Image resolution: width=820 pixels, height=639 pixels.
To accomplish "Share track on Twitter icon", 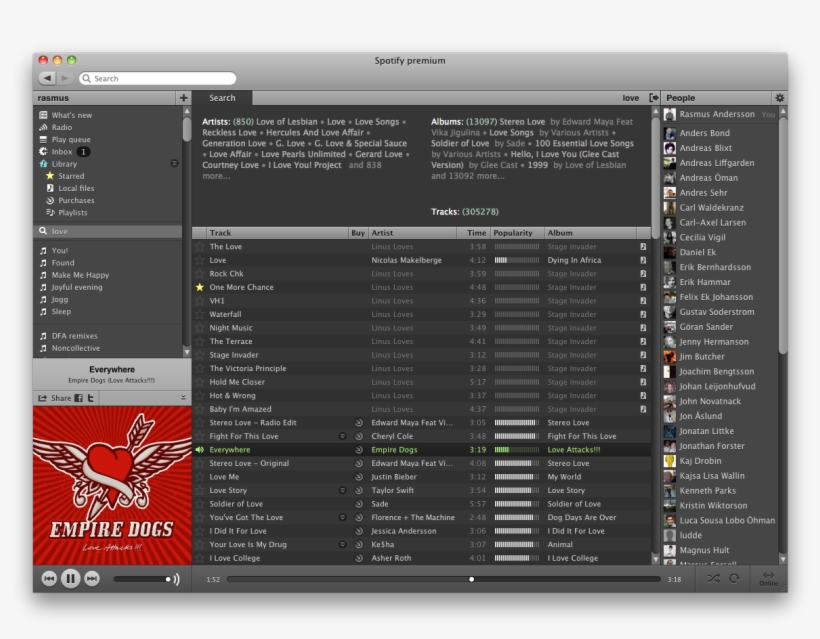I will (90, 398).
